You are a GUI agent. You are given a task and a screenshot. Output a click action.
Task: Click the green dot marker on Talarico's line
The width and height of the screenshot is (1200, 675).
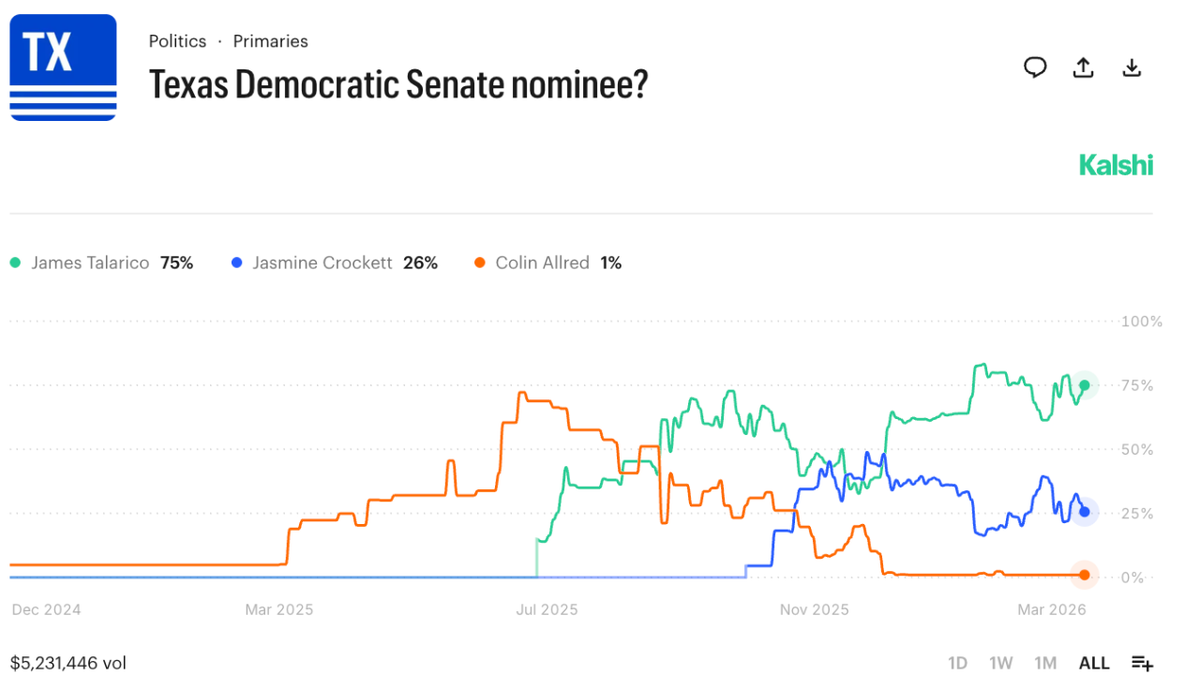pos(1084,384)
